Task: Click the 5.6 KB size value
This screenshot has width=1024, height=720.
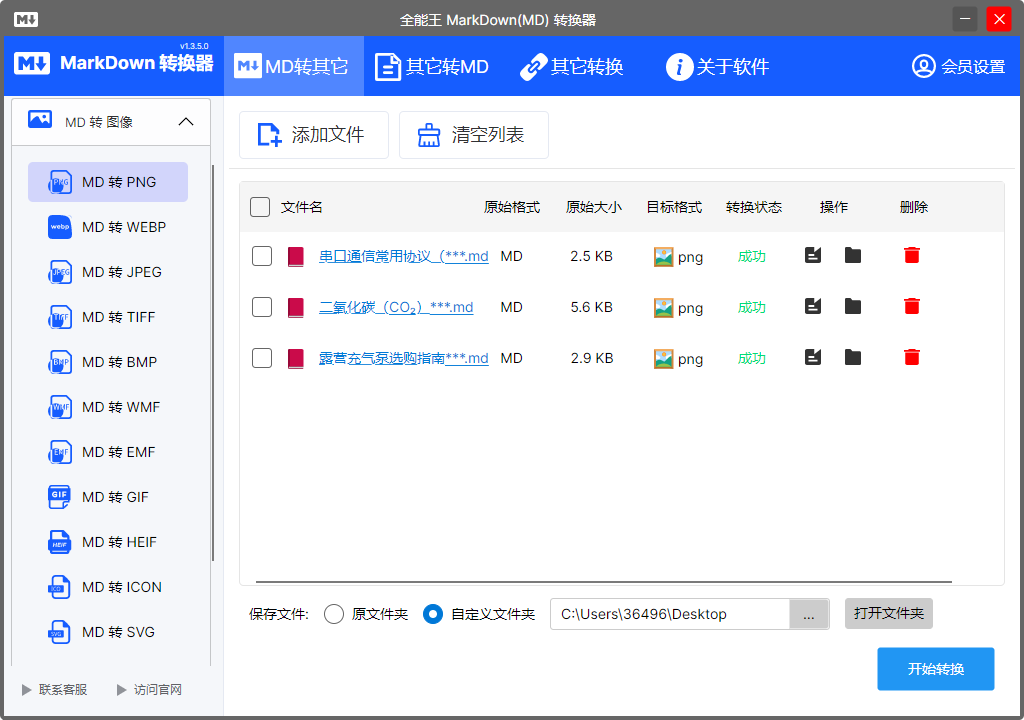Action: [x=592, y=307]
